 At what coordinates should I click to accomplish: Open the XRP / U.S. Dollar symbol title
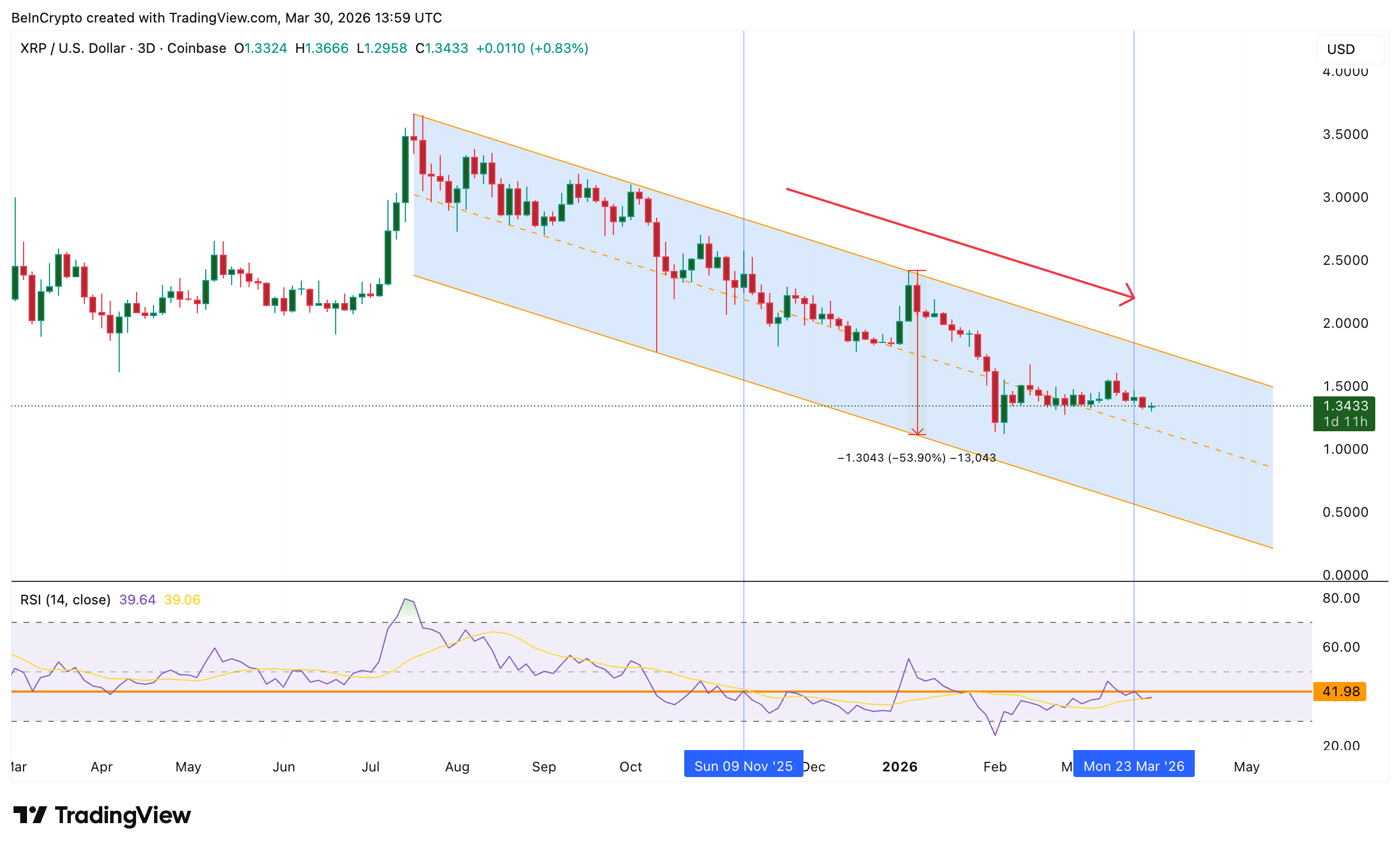pyautogui.click(x=72, y=48)
